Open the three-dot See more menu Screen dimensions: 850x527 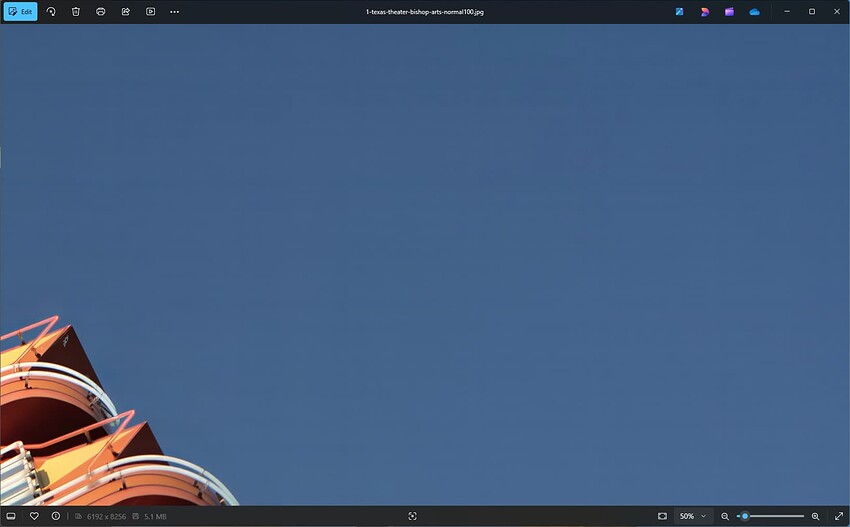point(175,11)
